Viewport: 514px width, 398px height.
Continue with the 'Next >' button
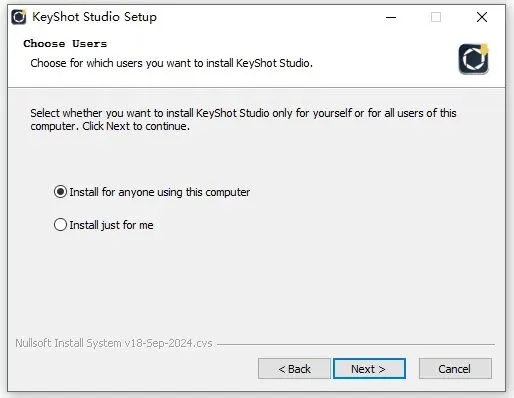369,369
